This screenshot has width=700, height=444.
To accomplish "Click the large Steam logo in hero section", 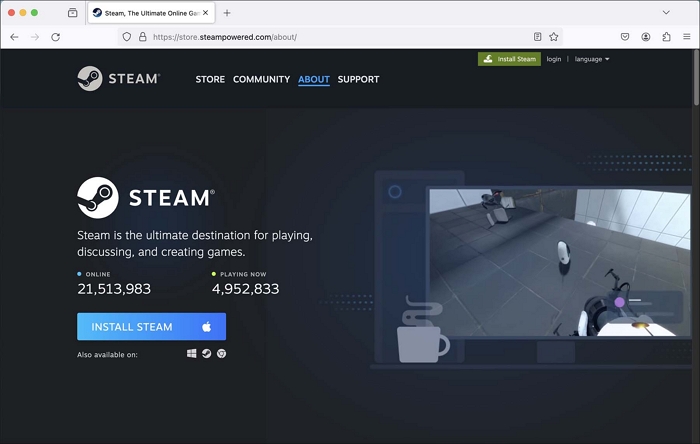I will pyautogui.click(x=146, y=198).
